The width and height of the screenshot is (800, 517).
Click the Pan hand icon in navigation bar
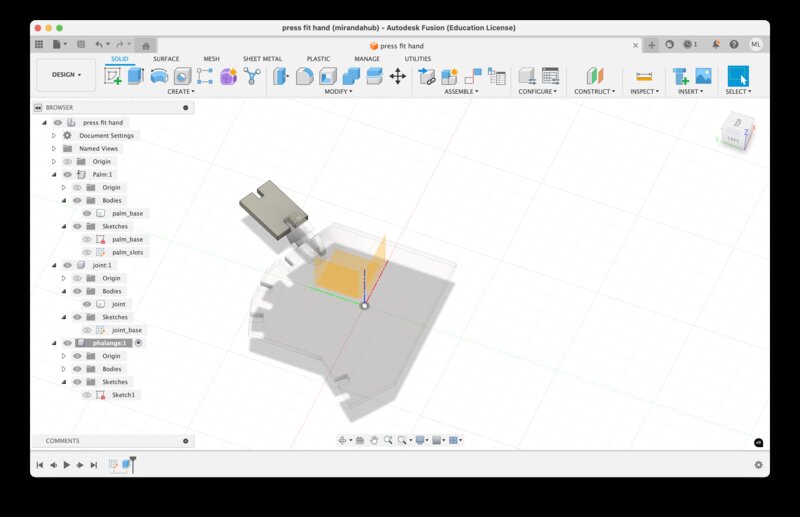(374, 440)
